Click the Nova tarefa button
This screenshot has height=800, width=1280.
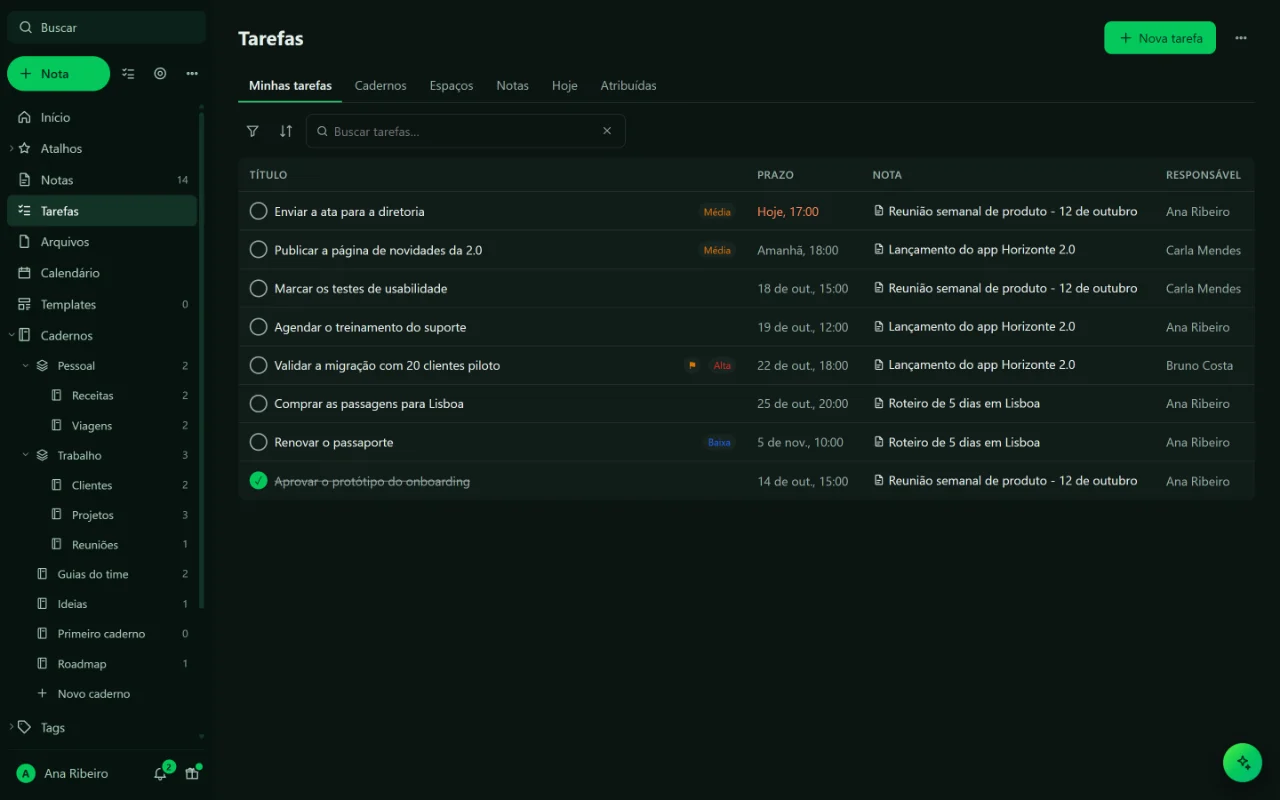coord(1160,38)
